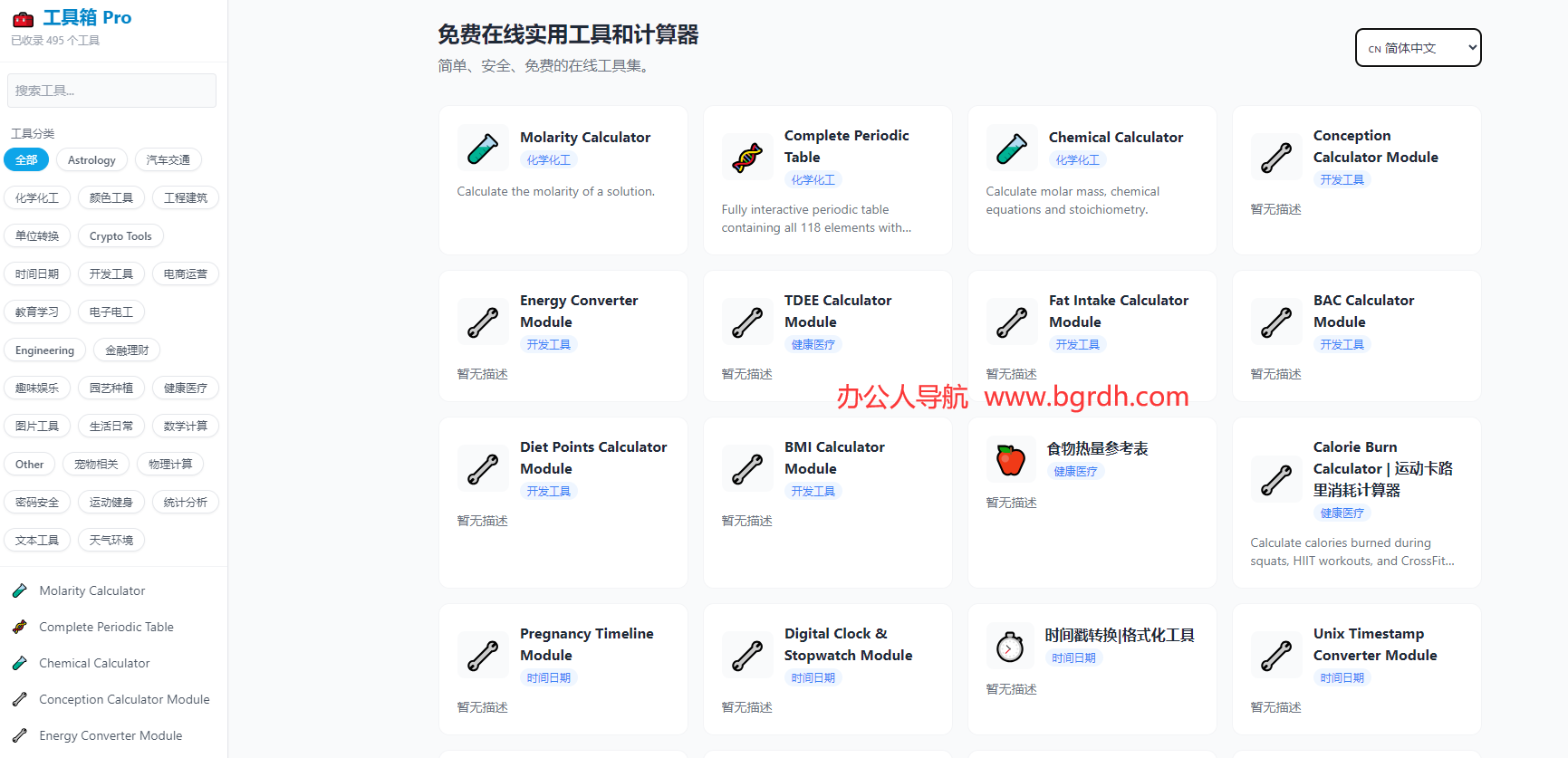This screenshot has height=758, width=1568.
Task: Click the wrench icon on the TDEE Calculator Module card
Action: pos(747,321)
